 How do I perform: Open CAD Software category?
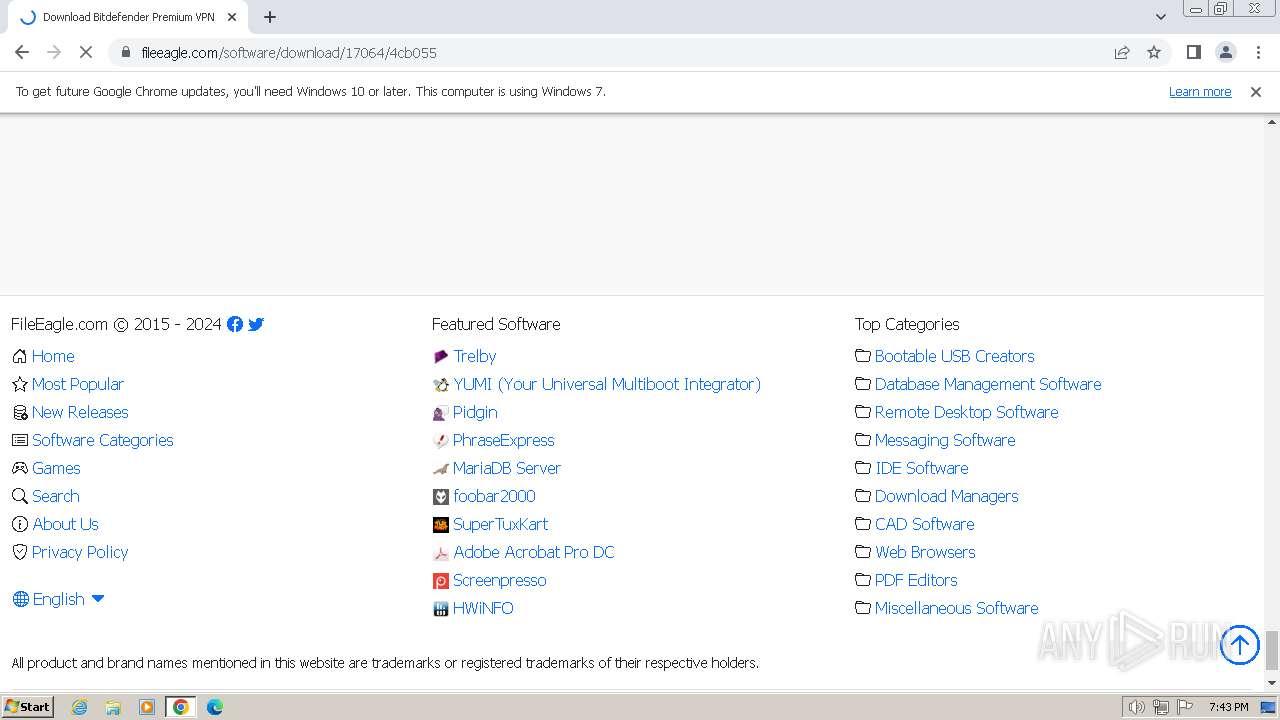click(x=925, y=524)
